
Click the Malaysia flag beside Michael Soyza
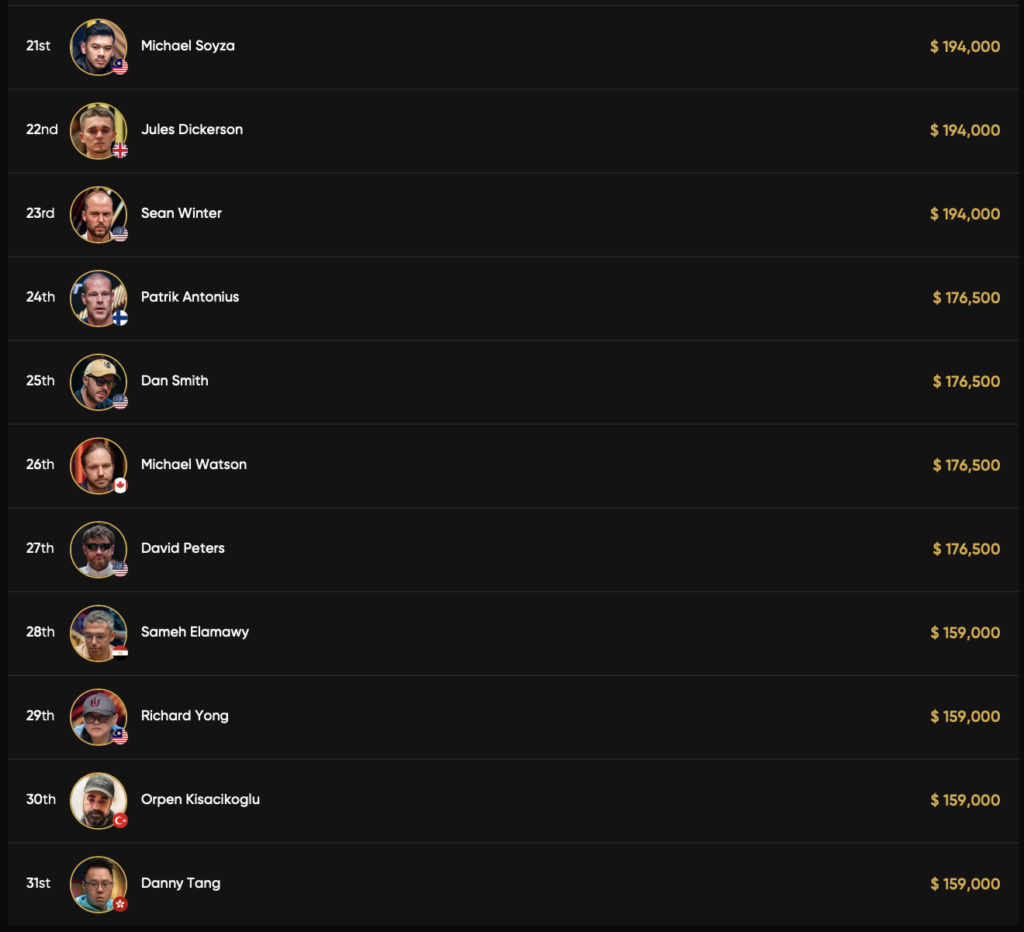point(120,67)
